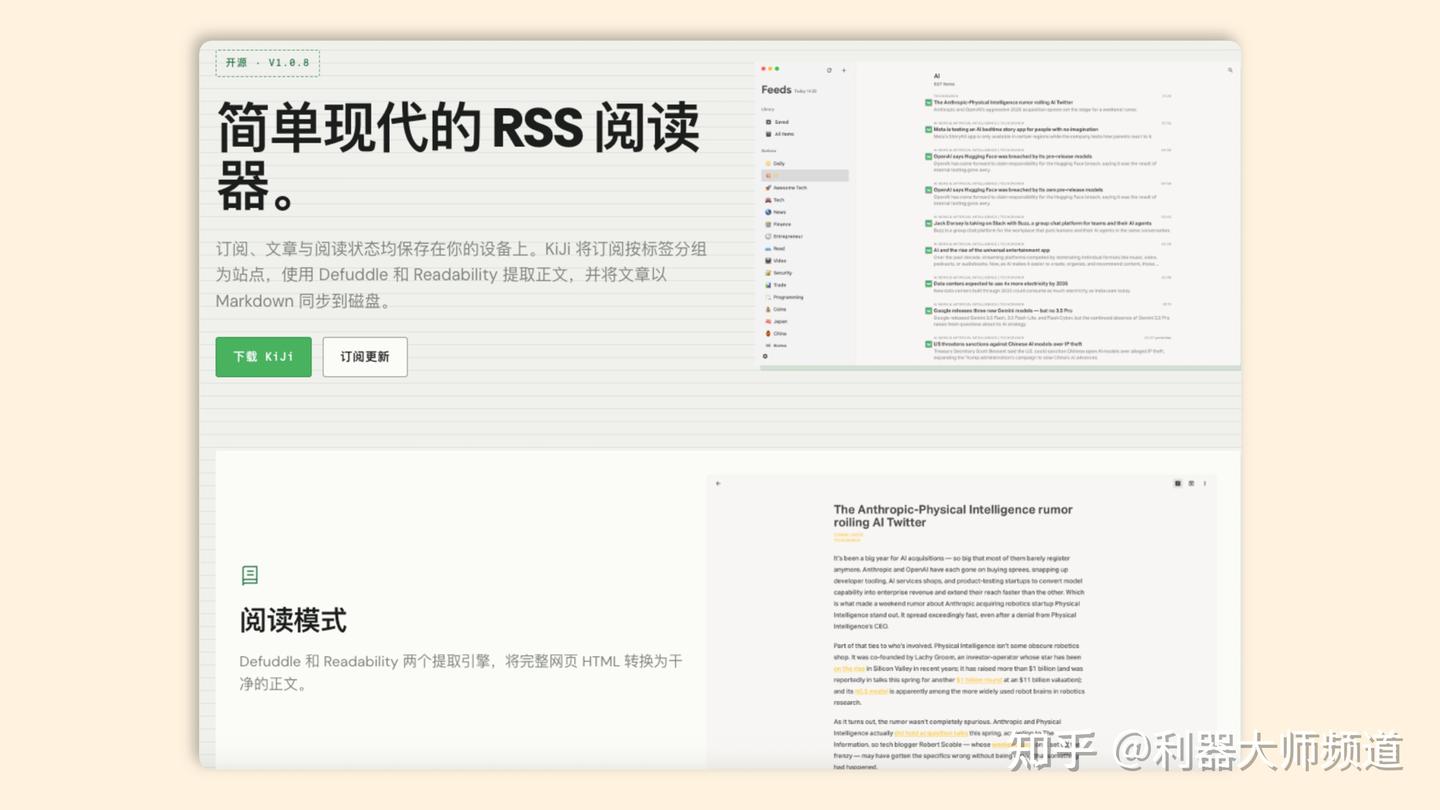Viewport: 1440px width, 810px height.
Task: Click the 开源 · V1.0.8 version badge
Action: (267, 63)
